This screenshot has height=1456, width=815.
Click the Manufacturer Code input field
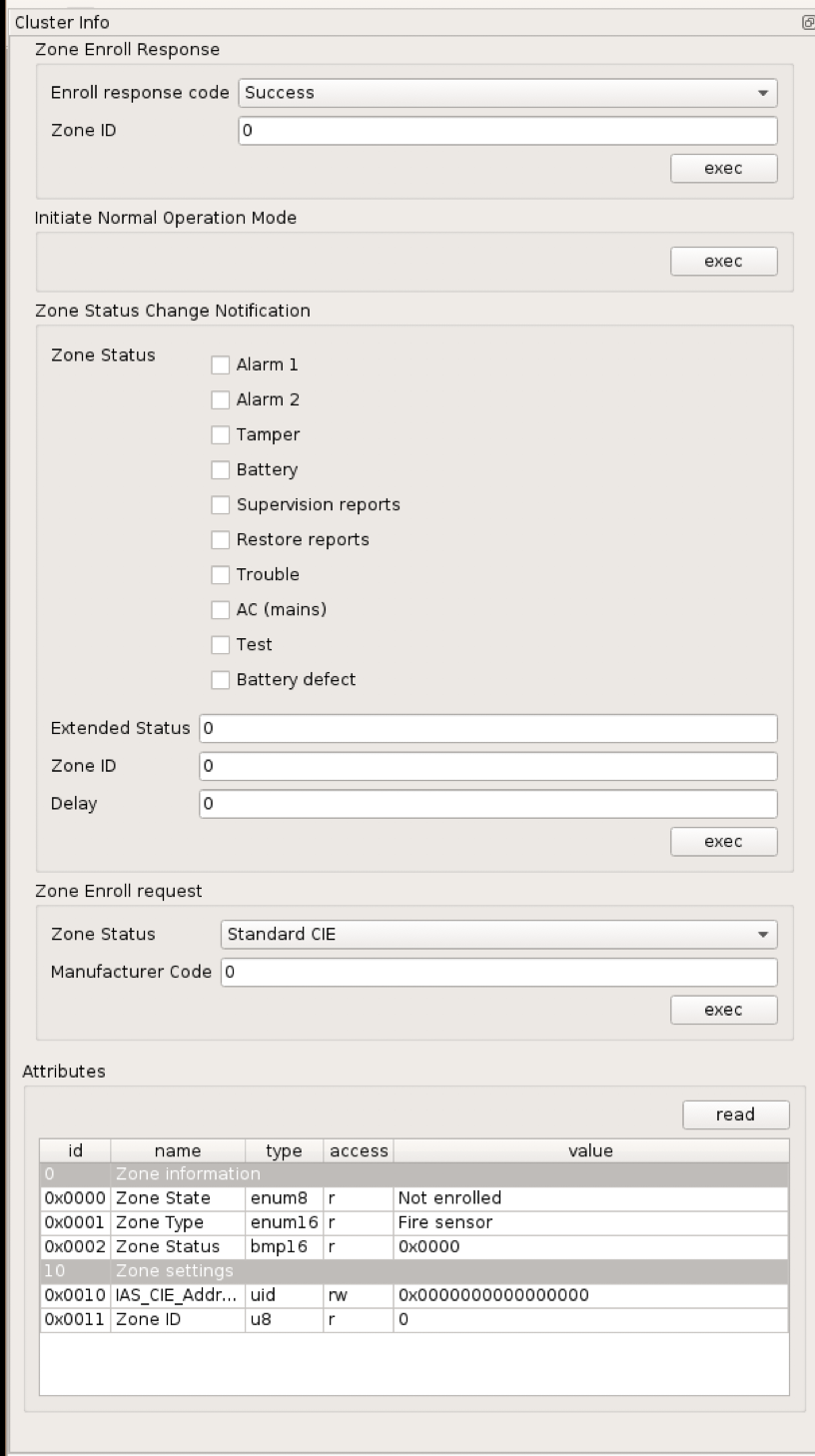(499, 971)
